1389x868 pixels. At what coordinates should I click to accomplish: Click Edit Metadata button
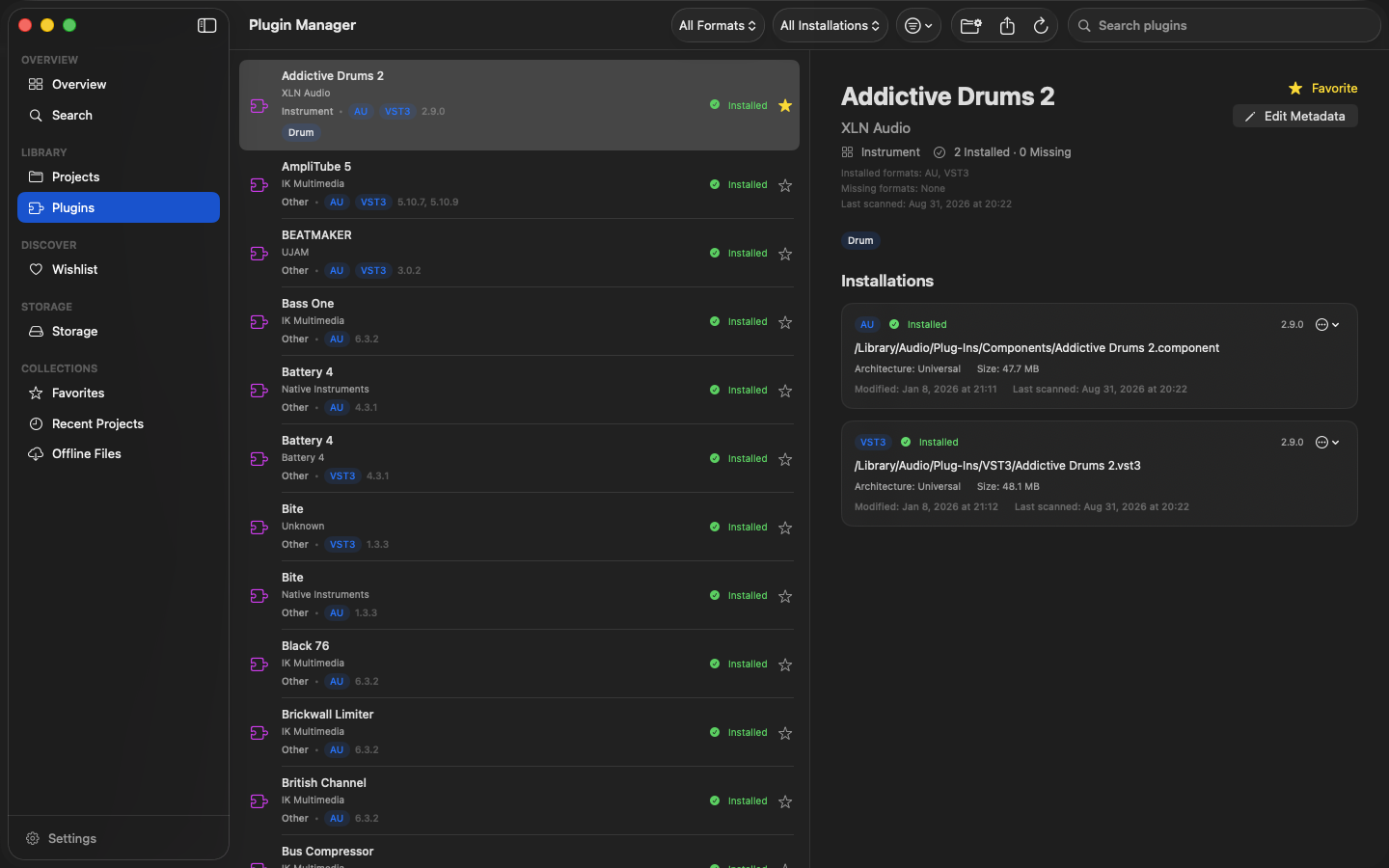(x=1294, y=117)
